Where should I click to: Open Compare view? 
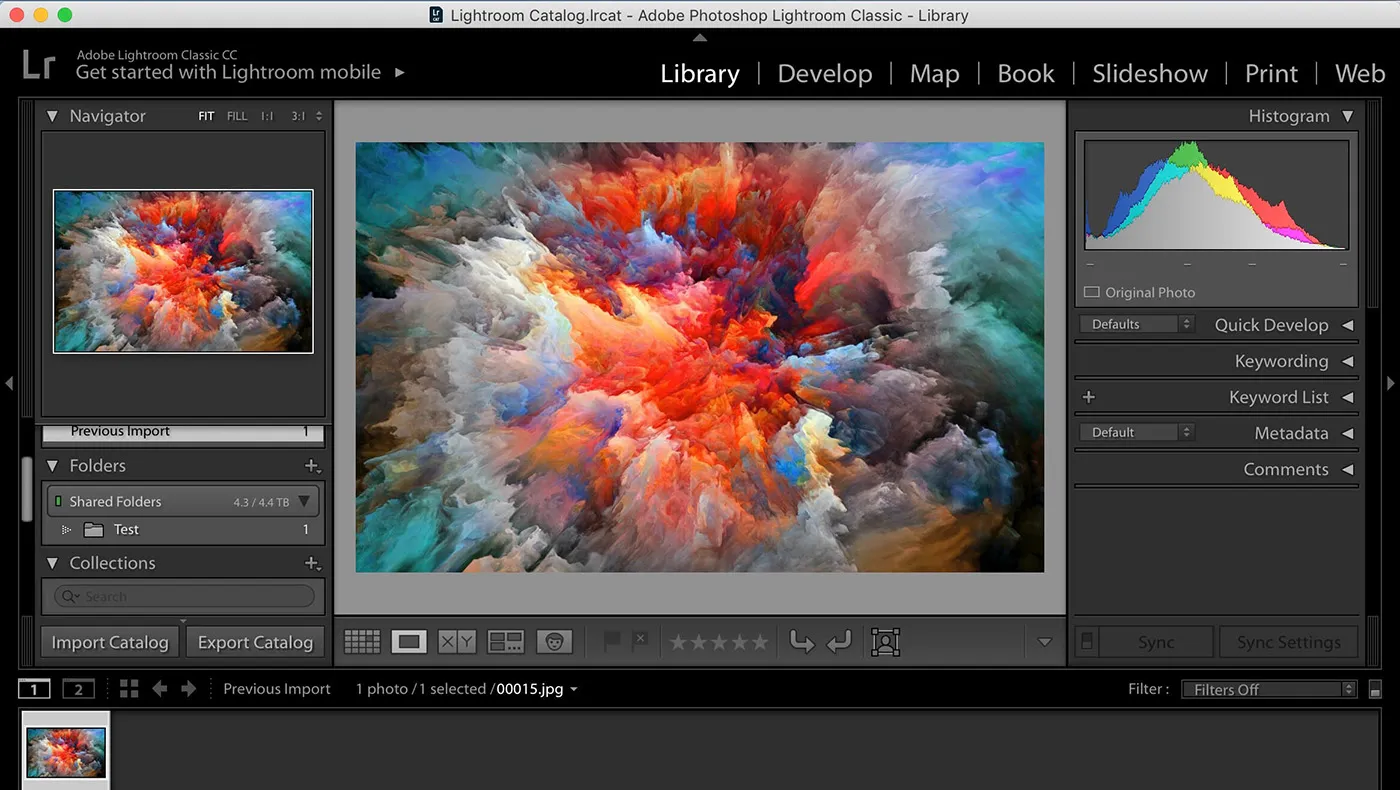point(458,641)
